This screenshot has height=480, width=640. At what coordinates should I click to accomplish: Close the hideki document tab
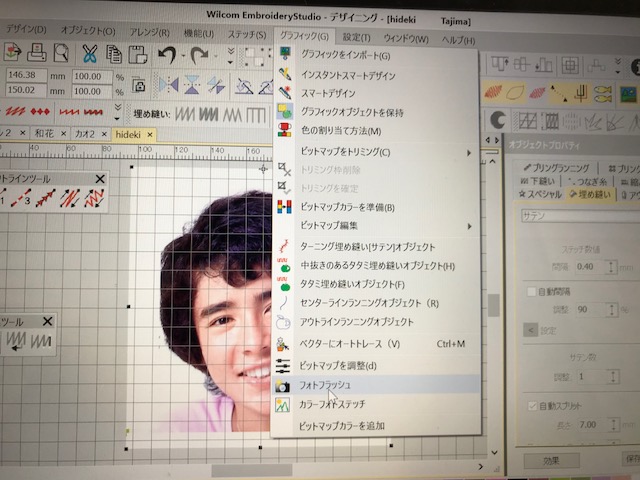click(x=150, y=134)
